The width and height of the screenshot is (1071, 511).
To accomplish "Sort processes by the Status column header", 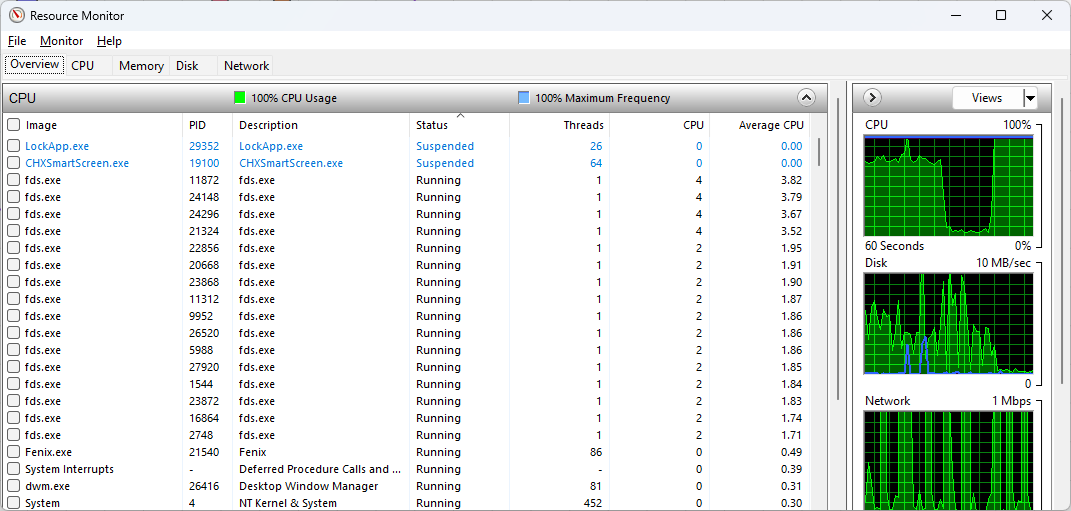I will point(432,125).
